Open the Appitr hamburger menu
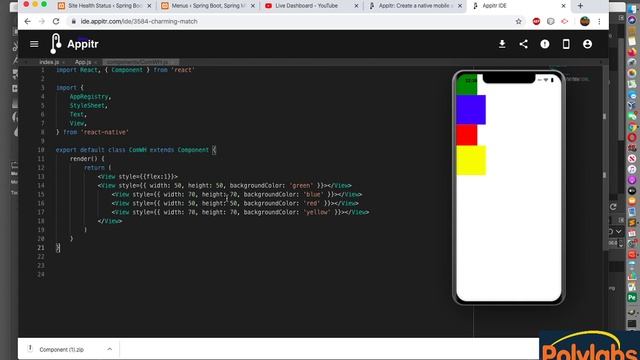640x360 pixels. coord(34,44)
